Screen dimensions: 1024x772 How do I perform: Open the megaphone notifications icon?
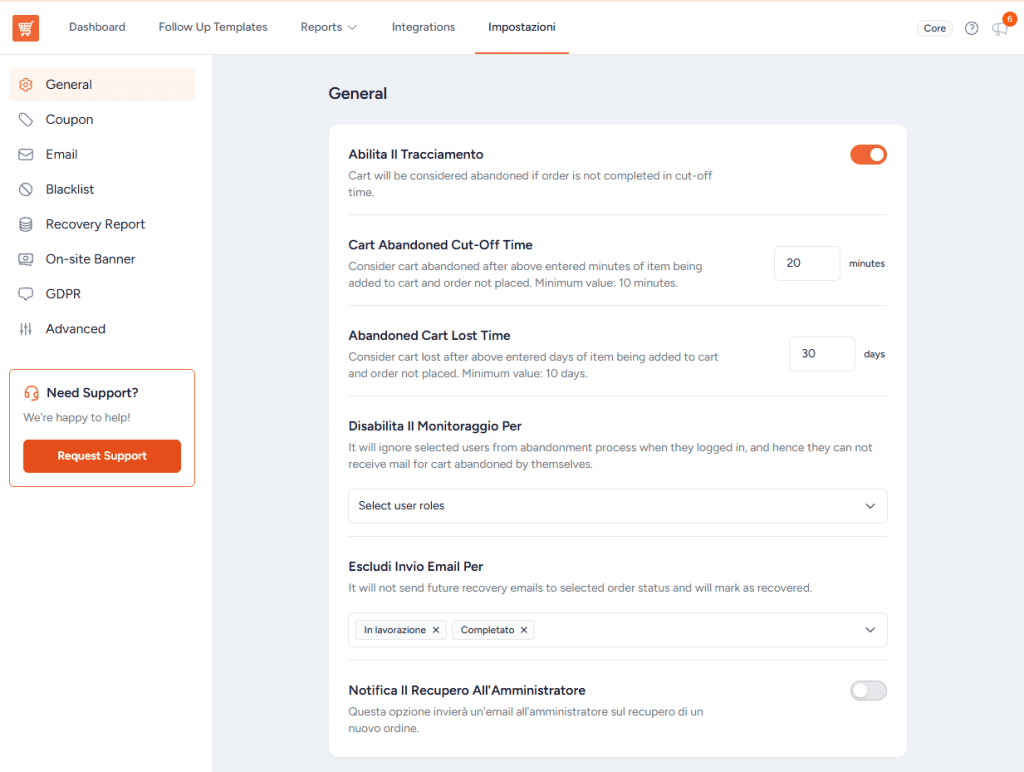click(999, 28)
